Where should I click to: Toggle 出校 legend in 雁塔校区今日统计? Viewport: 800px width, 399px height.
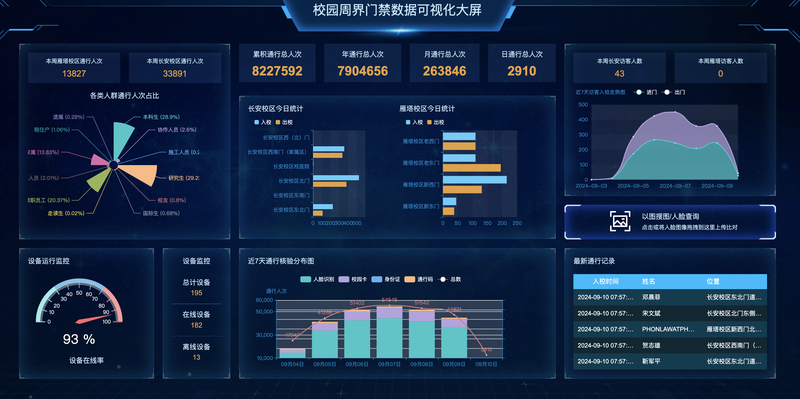tap(436, 122)
